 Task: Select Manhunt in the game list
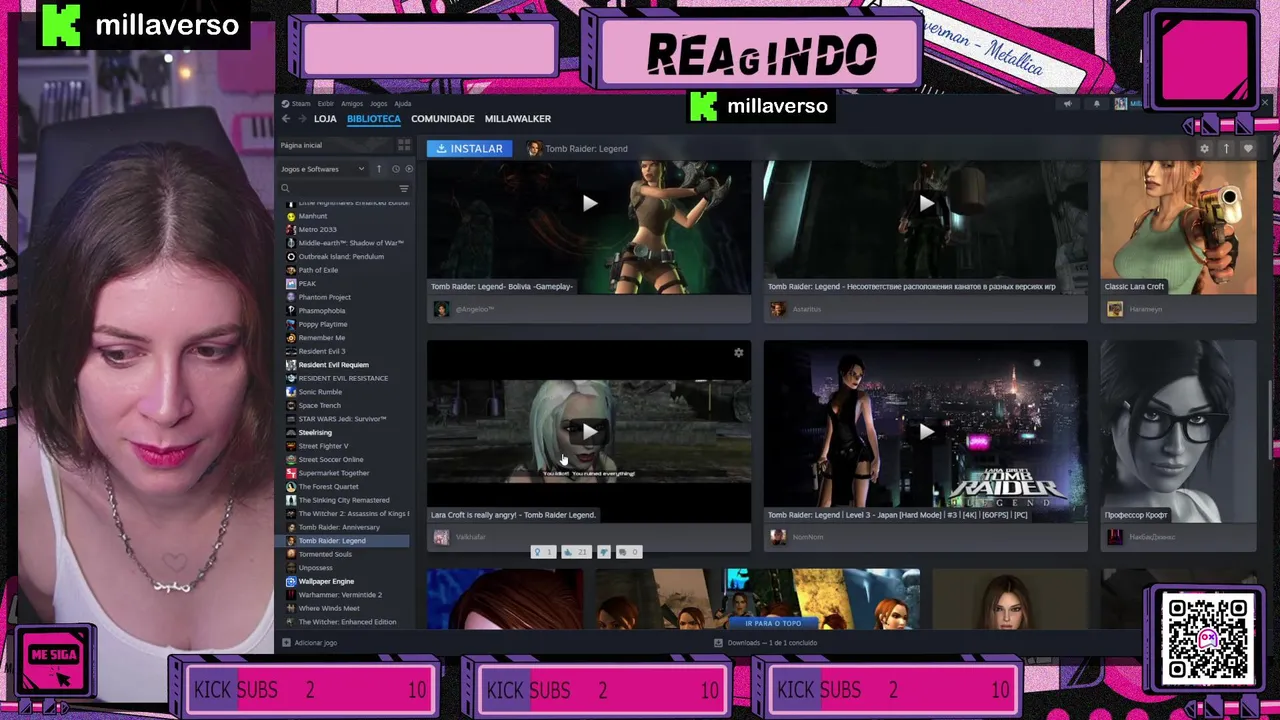[x=313, y=216]
